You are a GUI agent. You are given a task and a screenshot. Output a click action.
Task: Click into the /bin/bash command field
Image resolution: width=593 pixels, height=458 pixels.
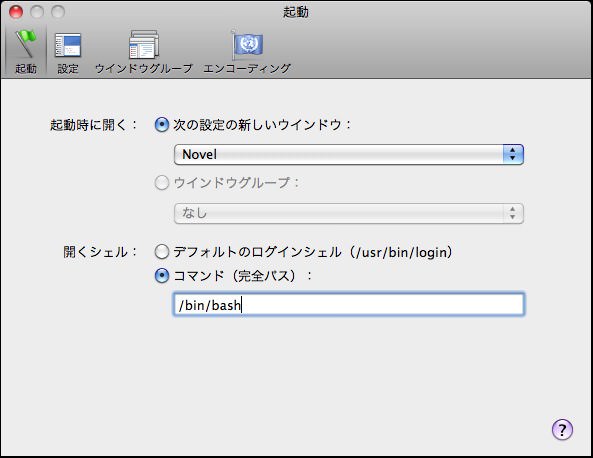349,304
